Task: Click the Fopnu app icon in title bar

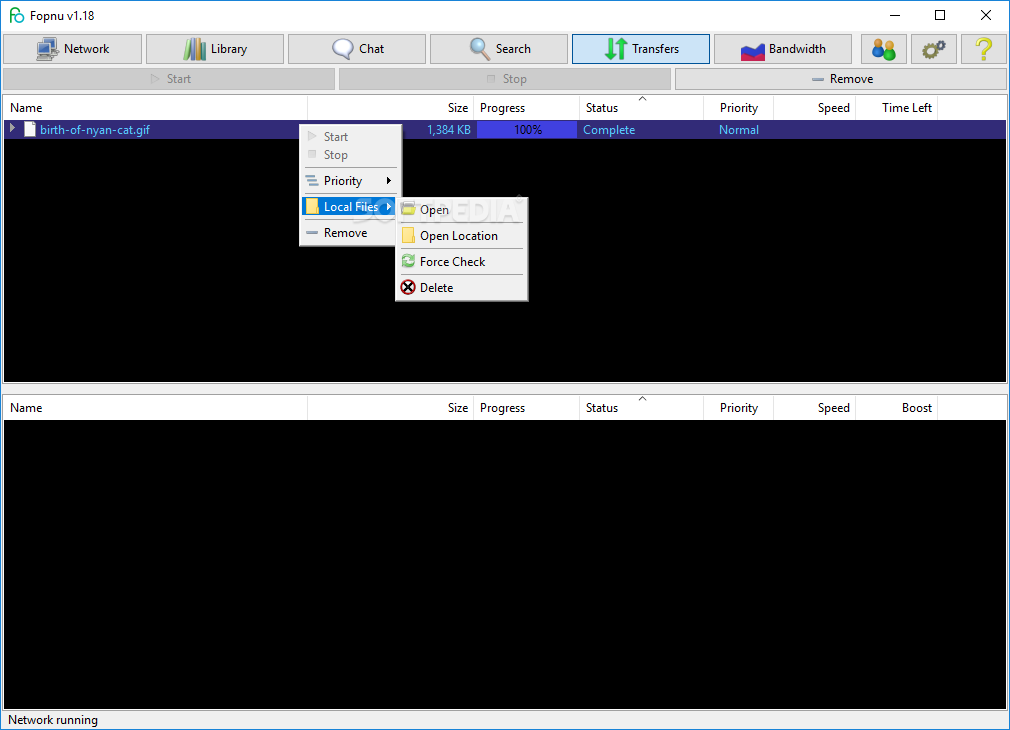Action: click(16, 15)
